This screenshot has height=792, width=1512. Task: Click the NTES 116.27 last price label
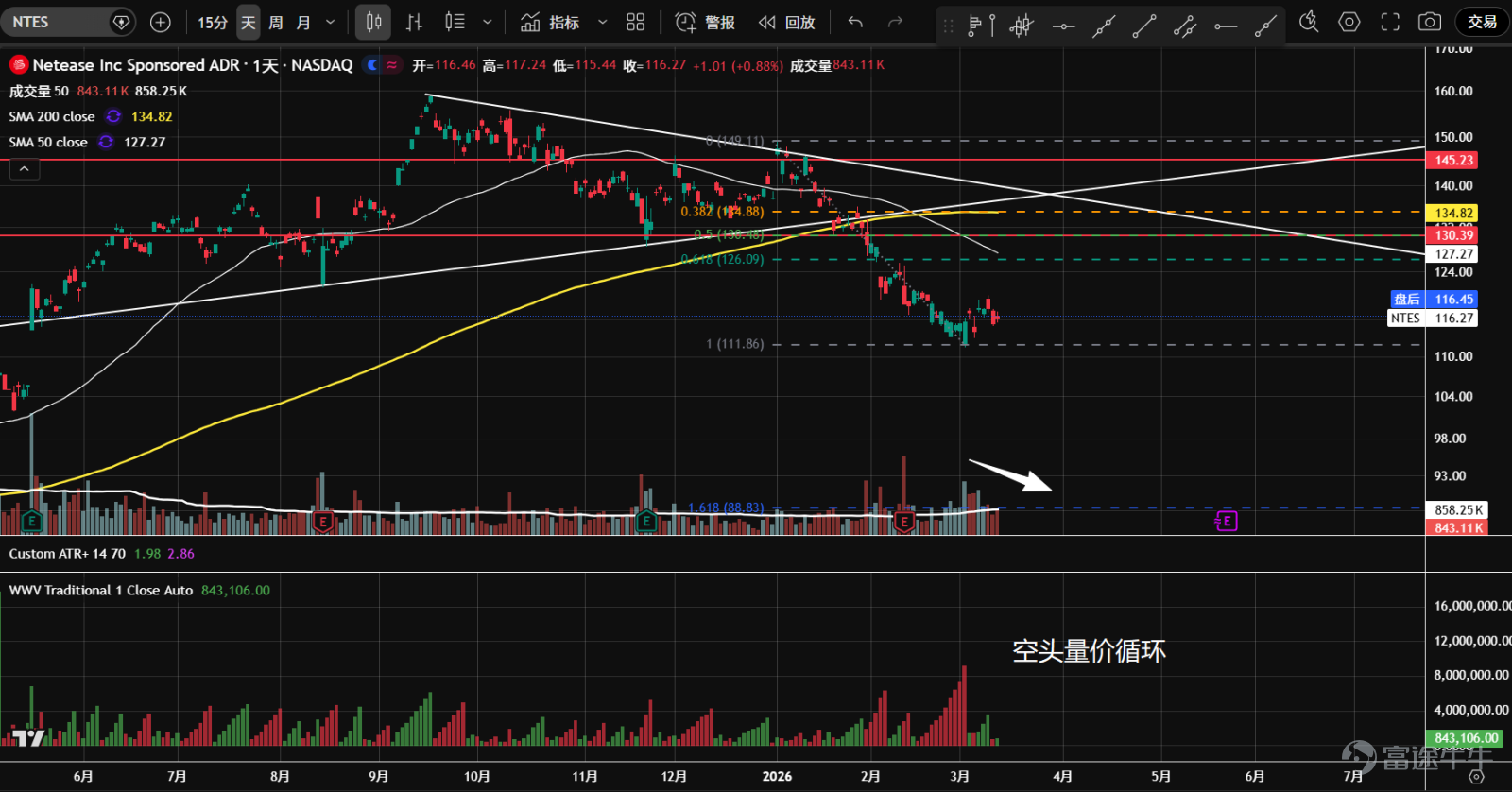click(1433, 319)
